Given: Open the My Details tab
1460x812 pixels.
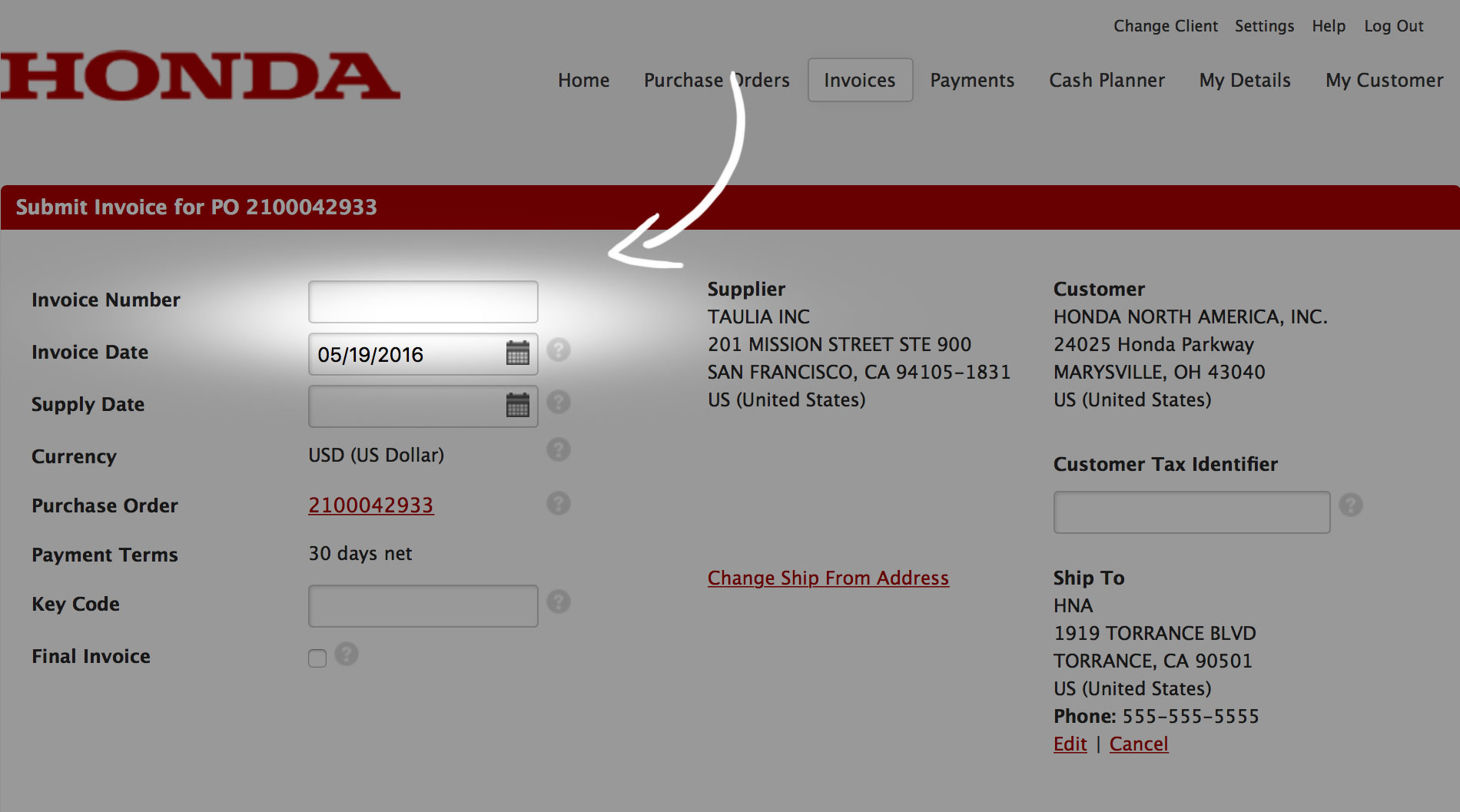Looking at the screenshot, I should pyautogui.click(x=1245, y=80).
